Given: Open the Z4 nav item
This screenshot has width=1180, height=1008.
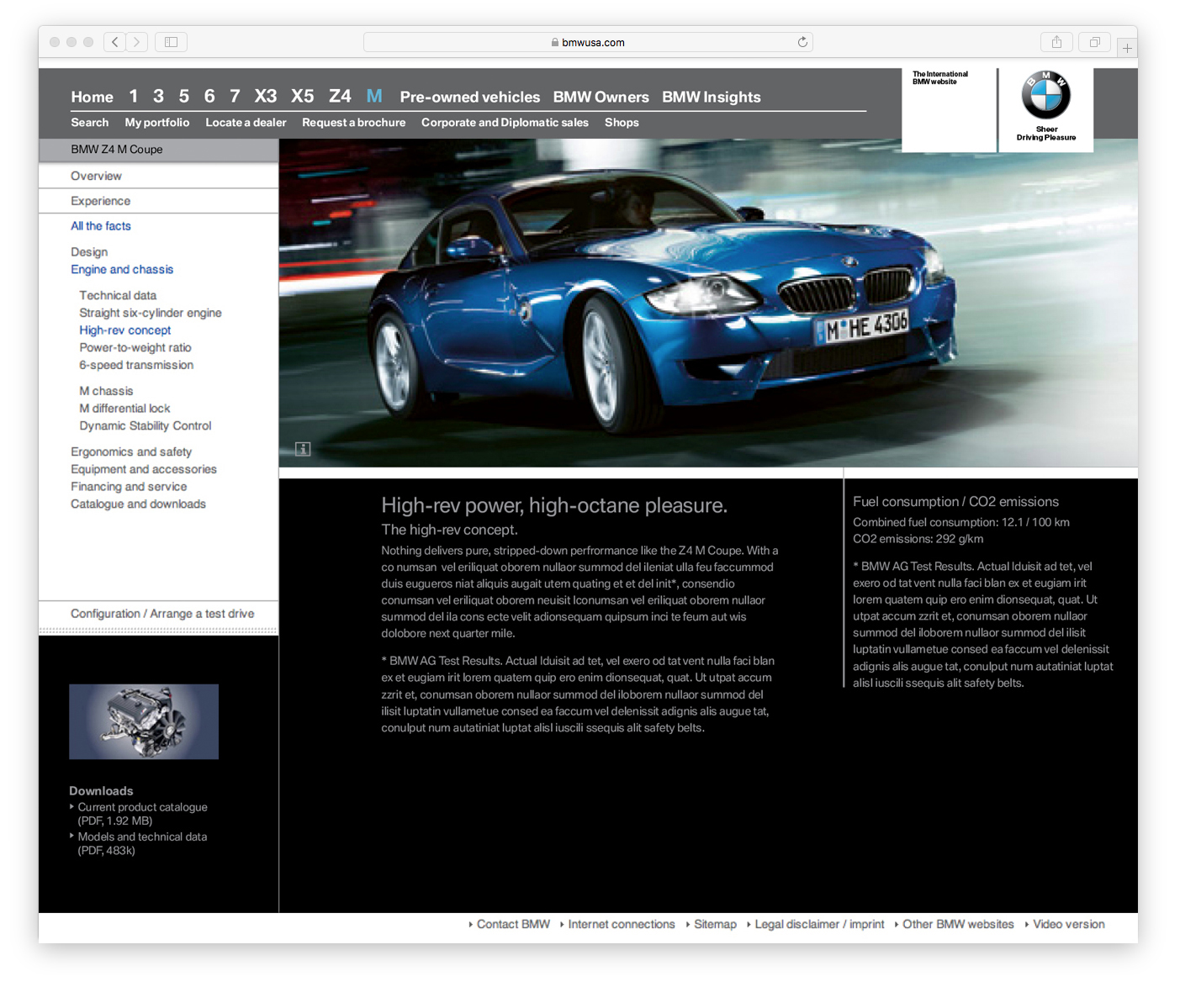Looking at the screenshot, I should (x=340, y=97).
